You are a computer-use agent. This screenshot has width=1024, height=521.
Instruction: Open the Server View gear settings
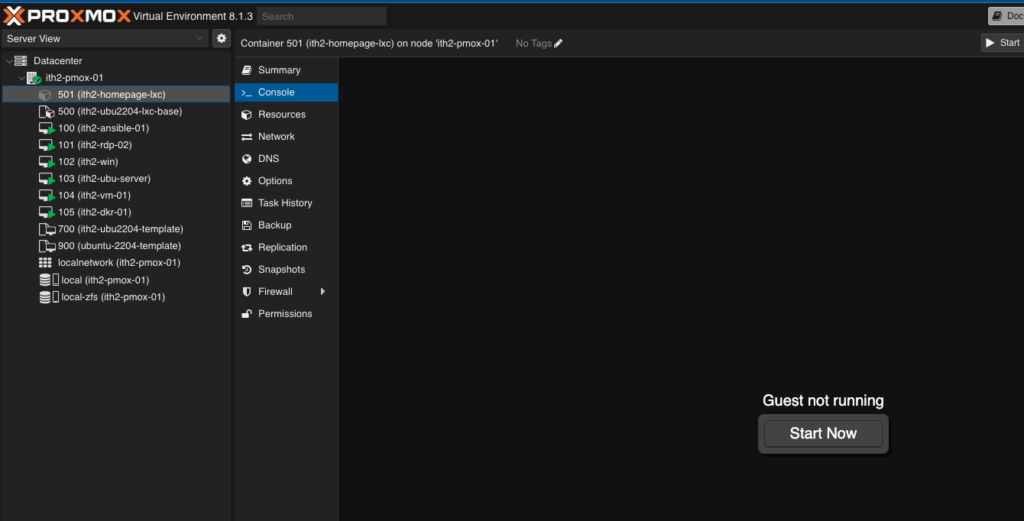[x=221, y=39]
